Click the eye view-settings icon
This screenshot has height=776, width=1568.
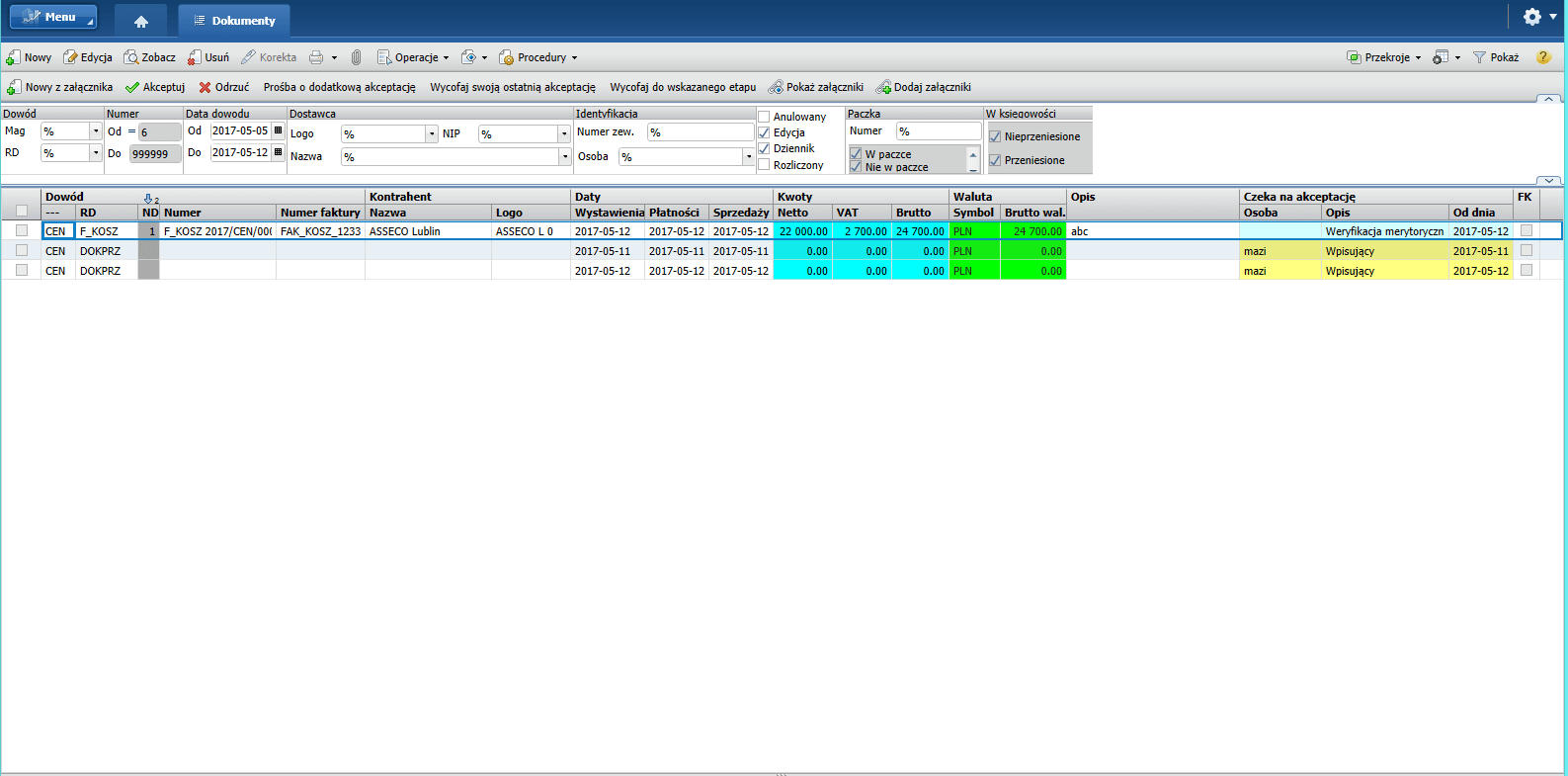click(469, 57)
